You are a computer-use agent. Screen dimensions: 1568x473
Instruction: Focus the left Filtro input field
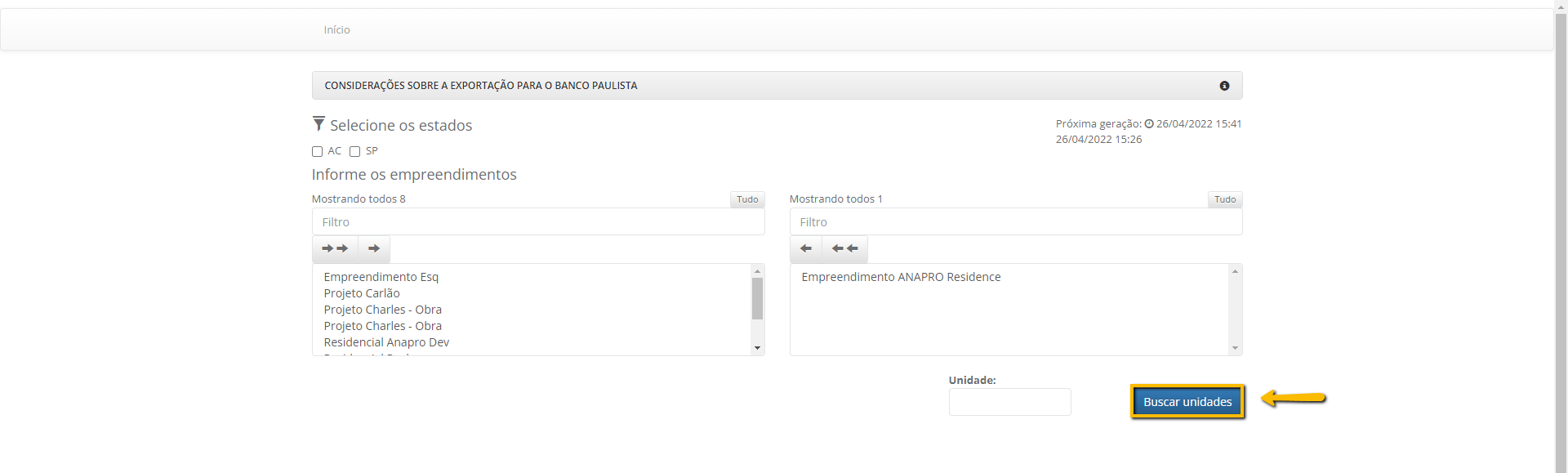coord(538,222)
